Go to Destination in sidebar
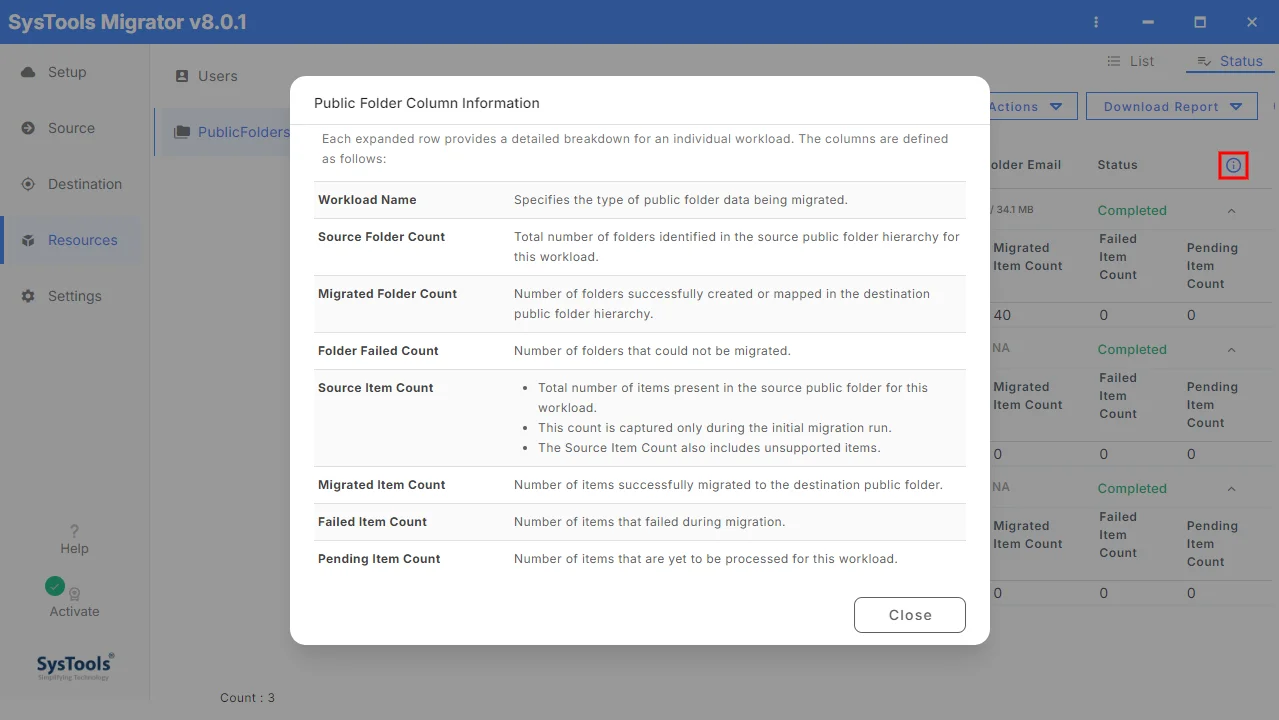 [85, 184]
